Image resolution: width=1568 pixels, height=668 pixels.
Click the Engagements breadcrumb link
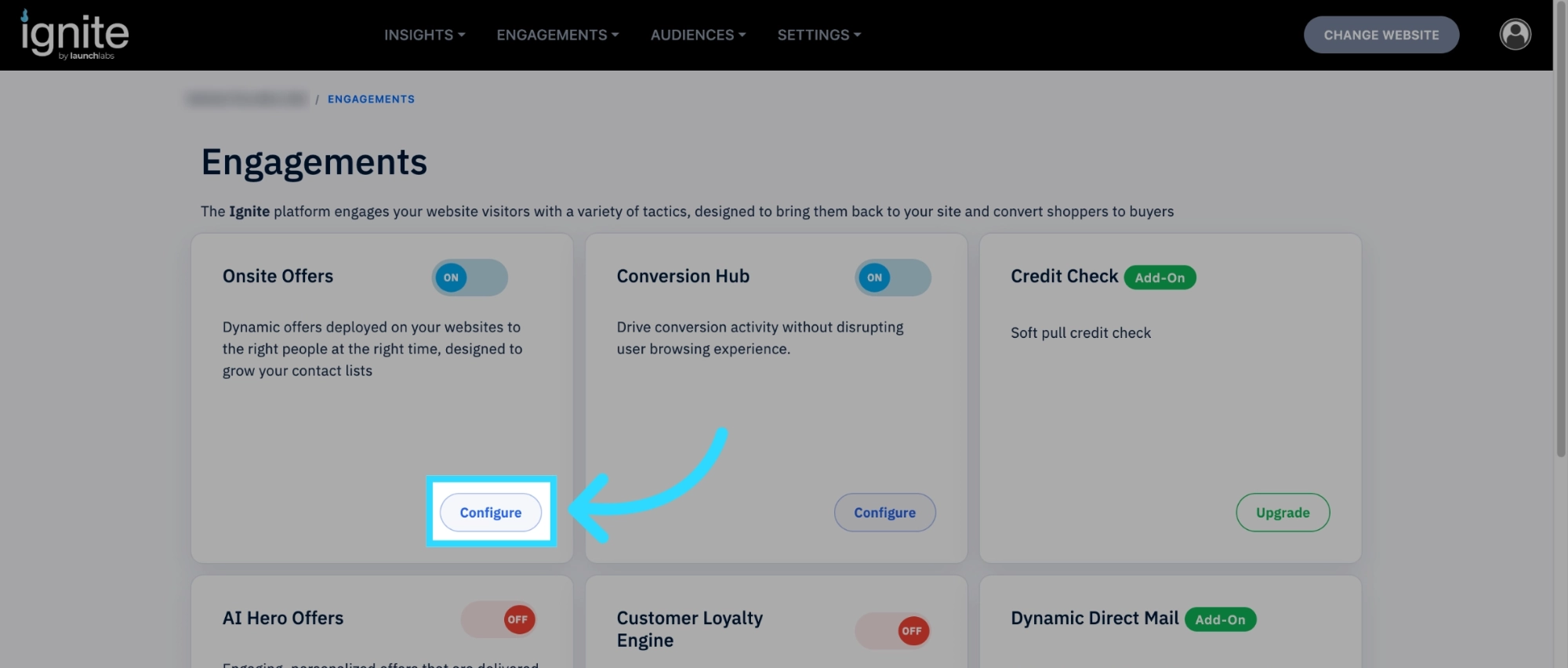click(371, 99)
